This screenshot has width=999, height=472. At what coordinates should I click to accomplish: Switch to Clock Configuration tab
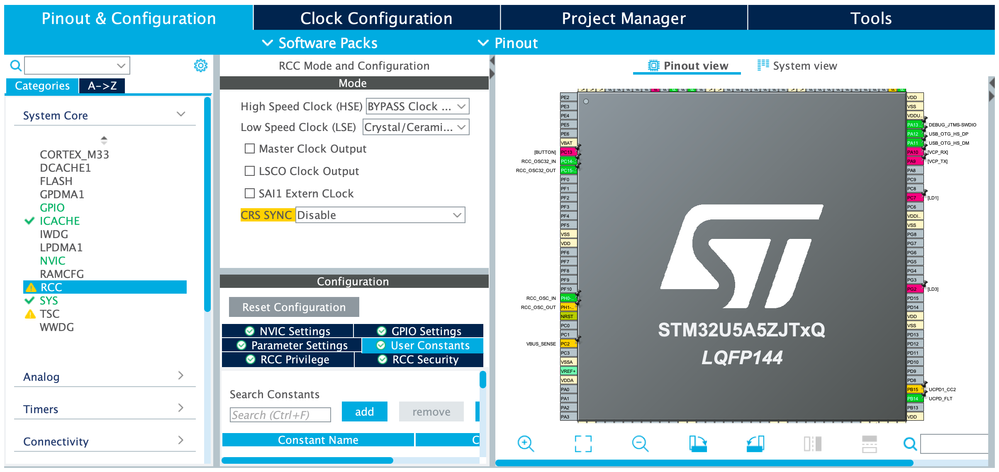pyautogui.click(x=376, y=18)
